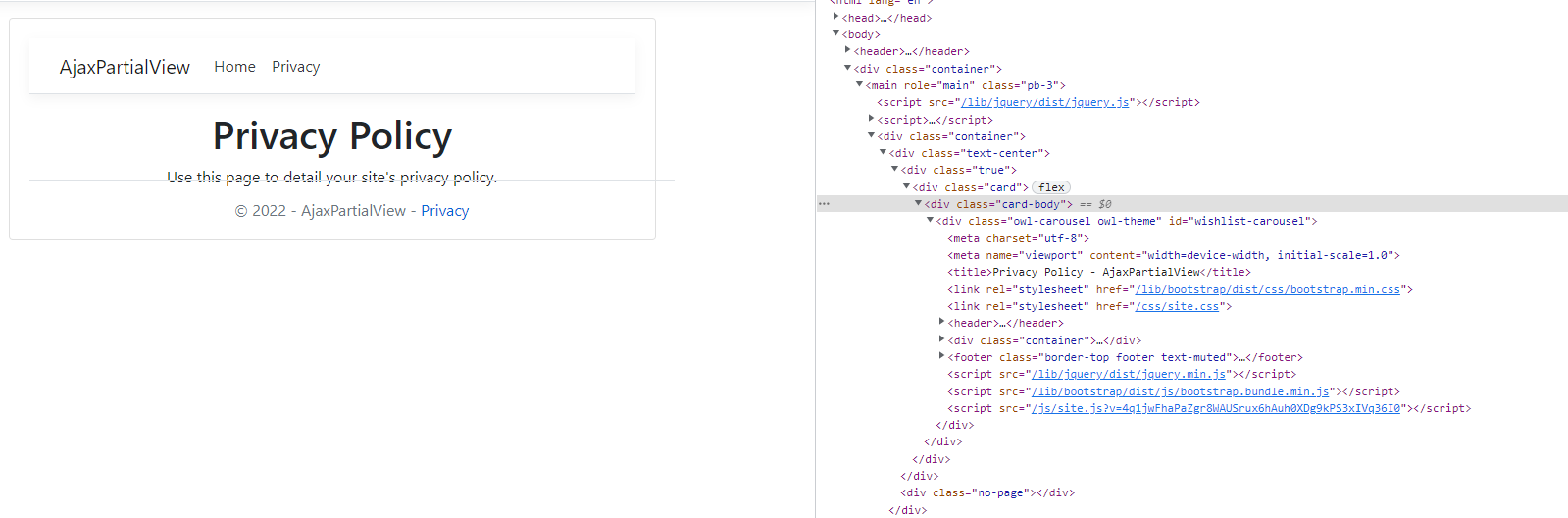Open the Privacy link in navbar
This screenshot has height=518, width=1568.
[295, 67]
